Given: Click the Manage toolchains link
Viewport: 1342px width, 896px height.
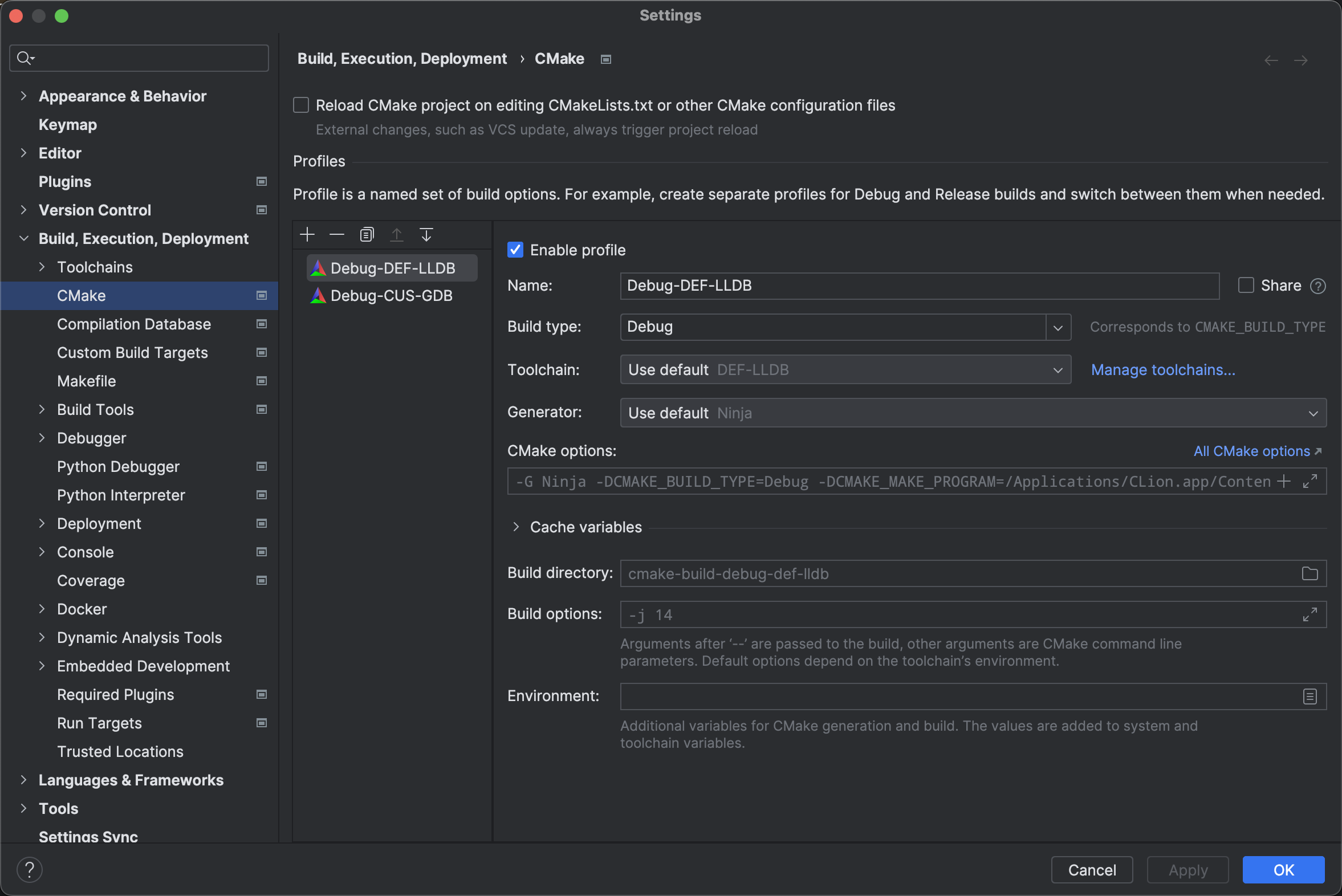Looking at the screenshot, I should pyautogui.click(x=1162, y=370).
